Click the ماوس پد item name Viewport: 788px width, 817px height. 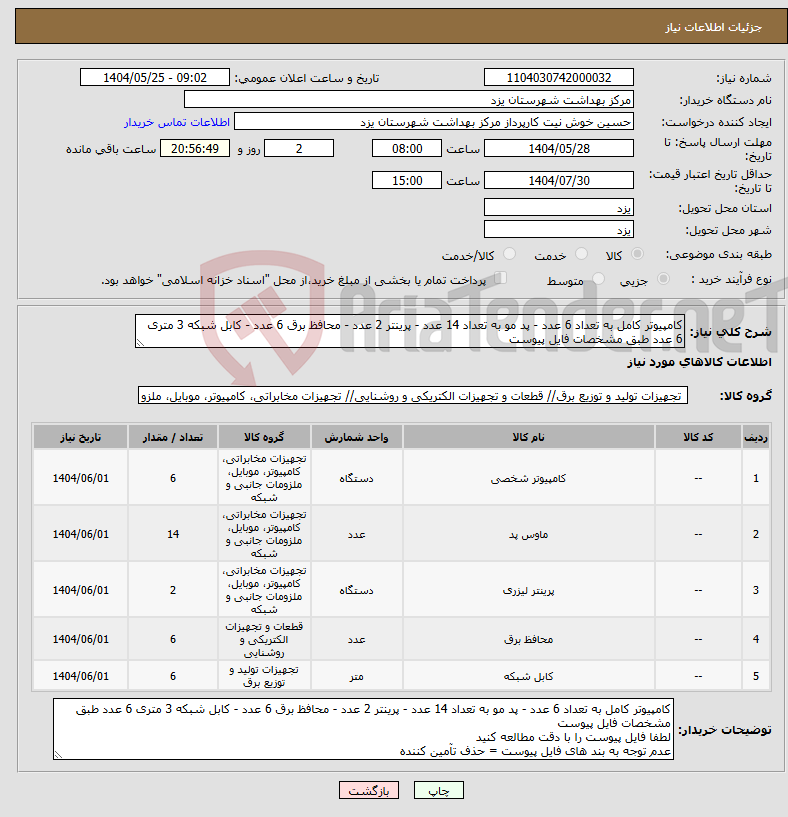coord(528,534)
